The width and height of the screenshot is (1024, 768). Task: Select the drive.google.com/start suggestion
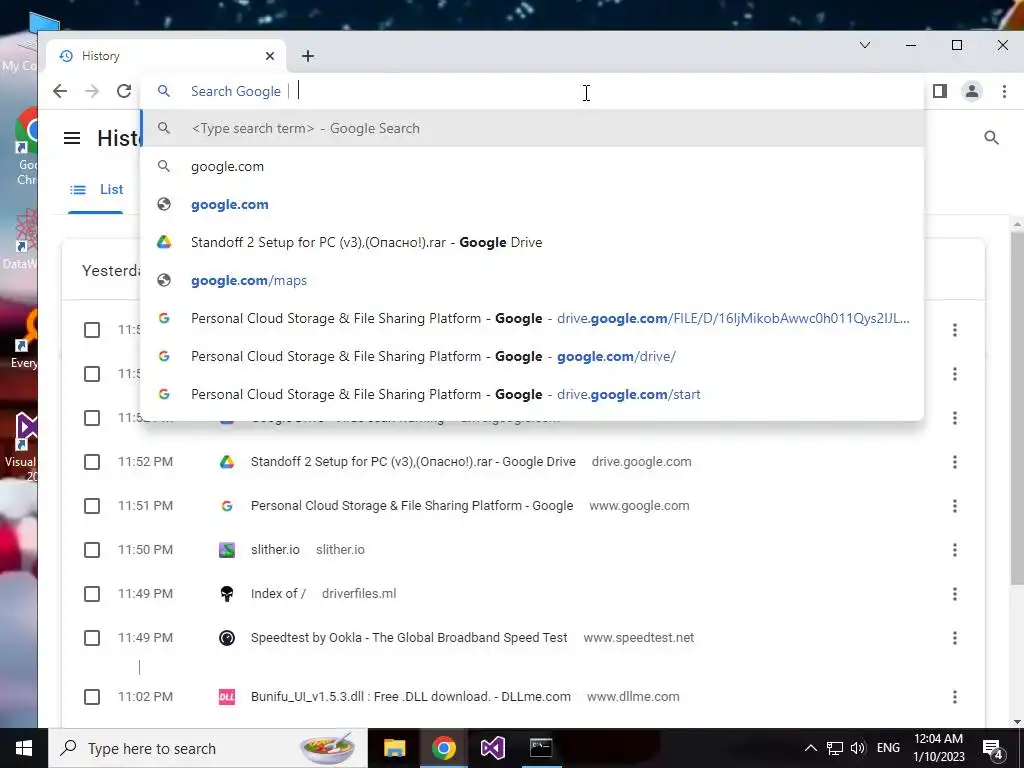pyautogui.click(x=532, y=394)
